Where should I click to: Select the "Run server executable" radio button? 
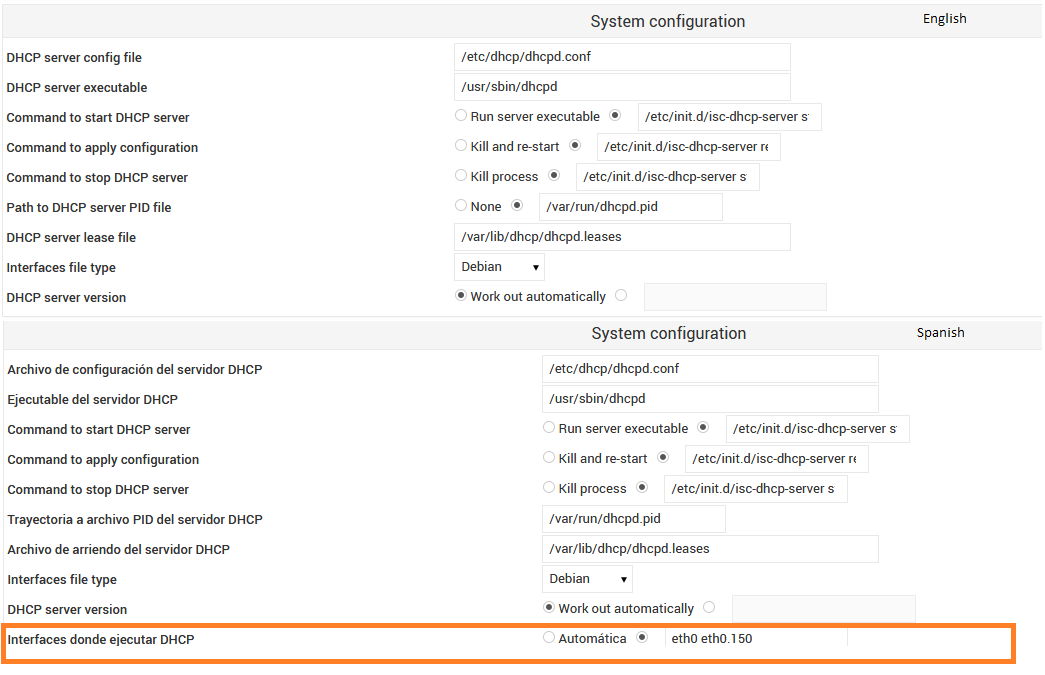coord(460,115)
